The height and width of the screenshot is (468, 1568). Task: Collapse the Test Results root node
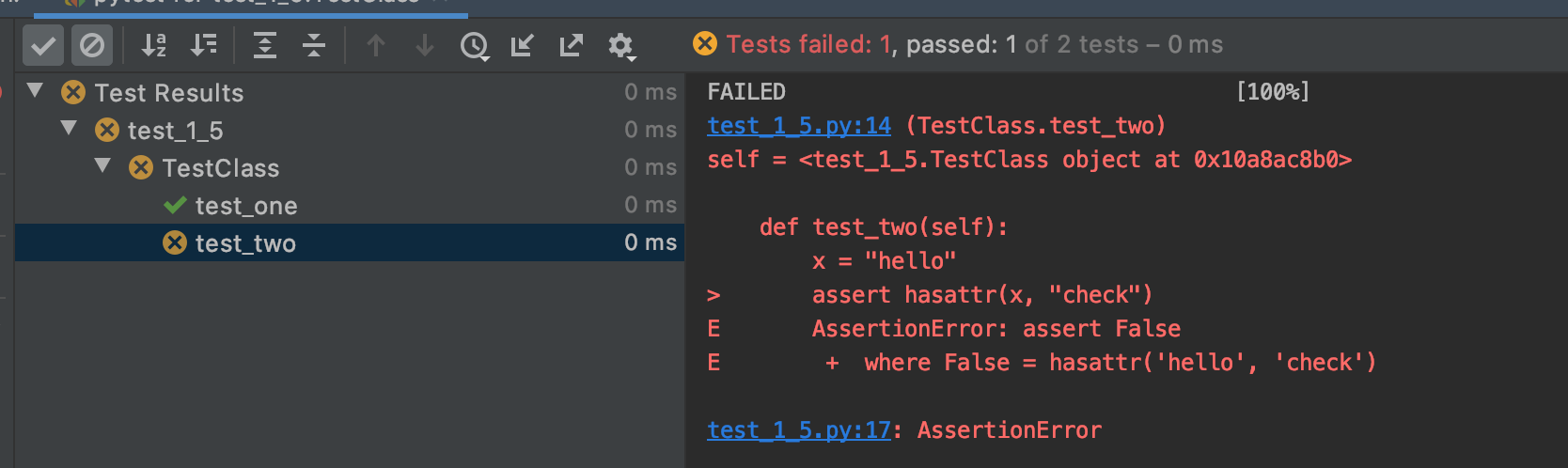36,91
